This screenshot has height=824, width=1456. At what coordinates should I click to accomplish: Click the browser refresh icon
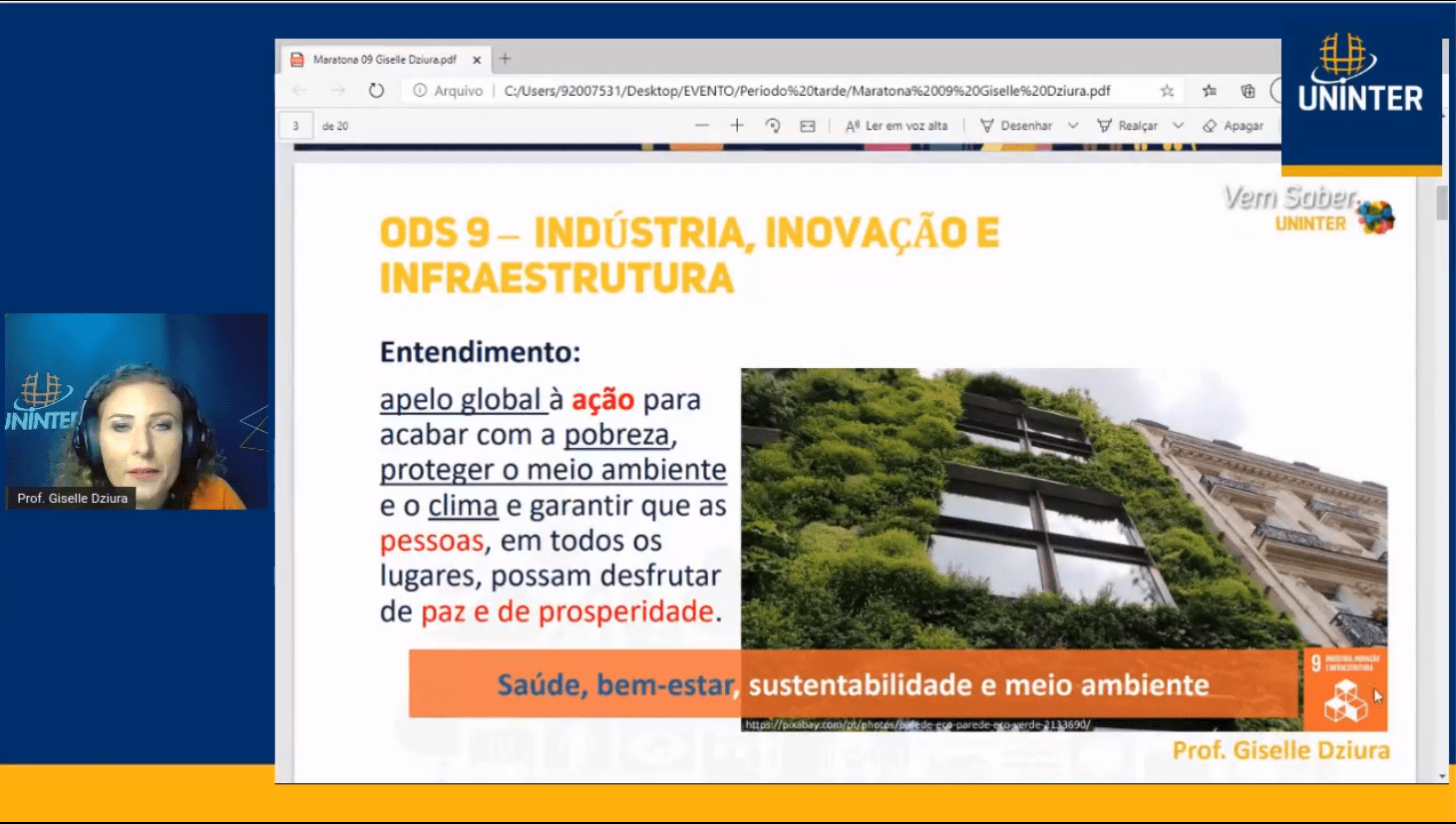tap(376, 91)
